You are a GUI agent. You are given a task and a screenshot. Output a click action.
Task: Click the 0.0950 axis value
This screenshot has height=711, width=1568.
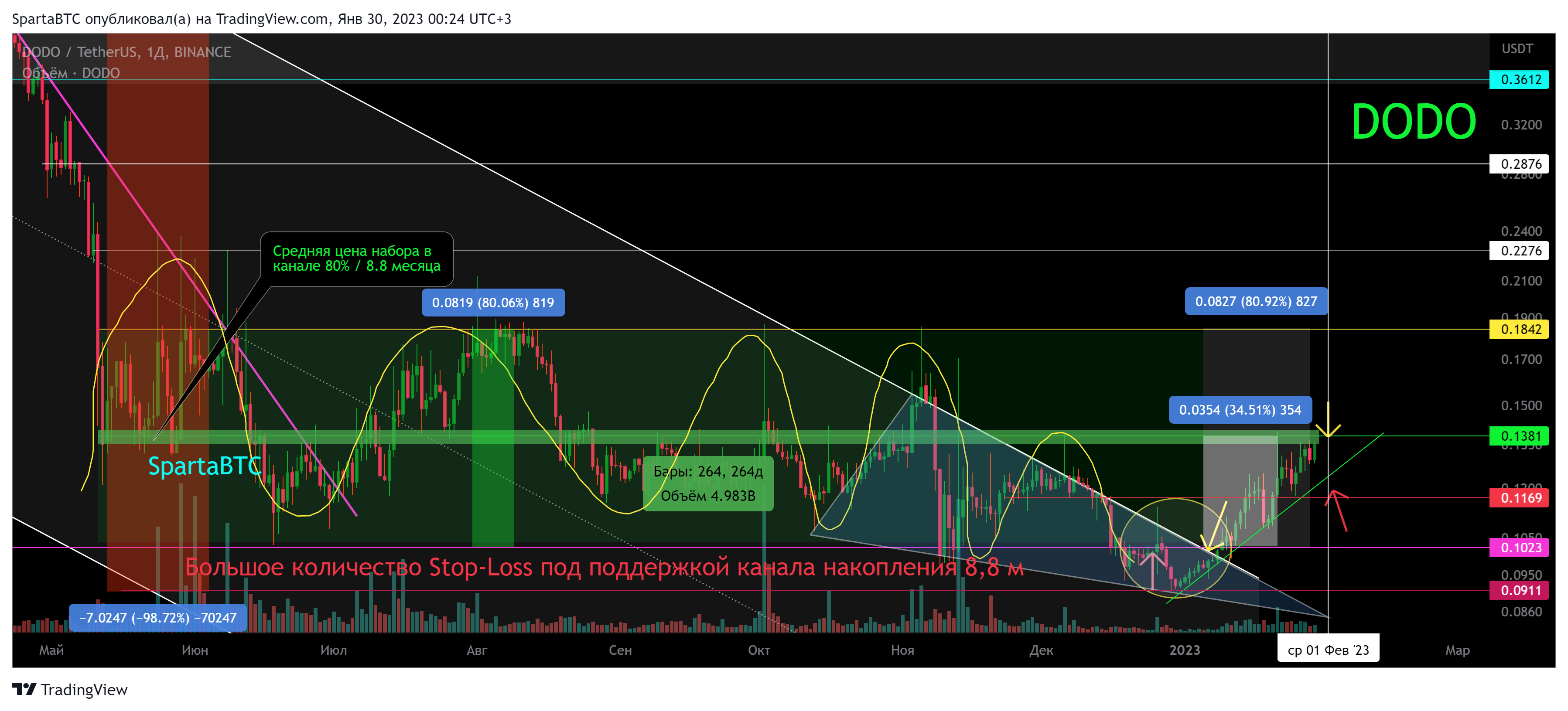pos(1521,575)
